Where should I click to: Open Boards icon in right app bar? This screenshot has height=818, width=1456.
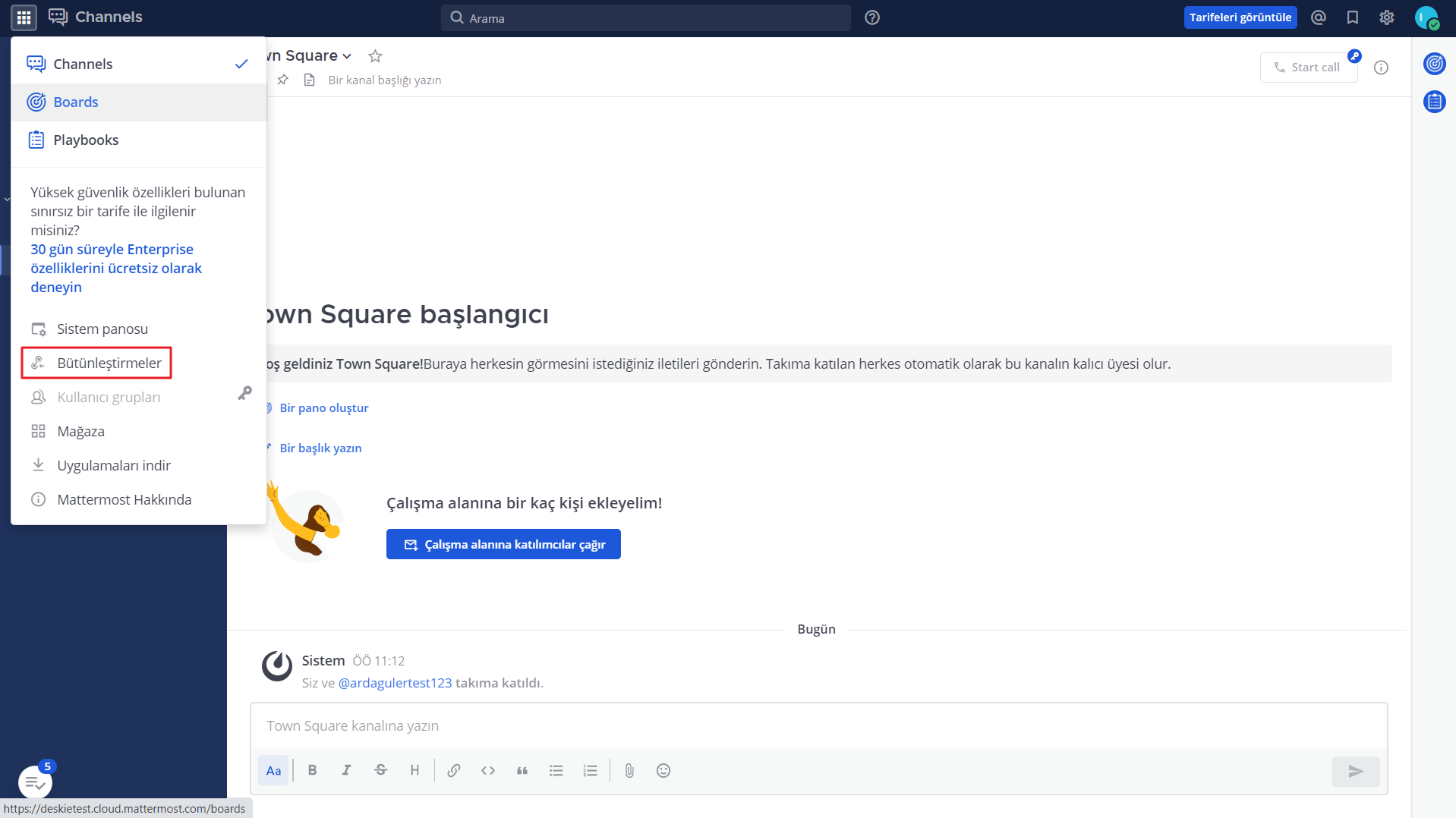coord(1434,64)
